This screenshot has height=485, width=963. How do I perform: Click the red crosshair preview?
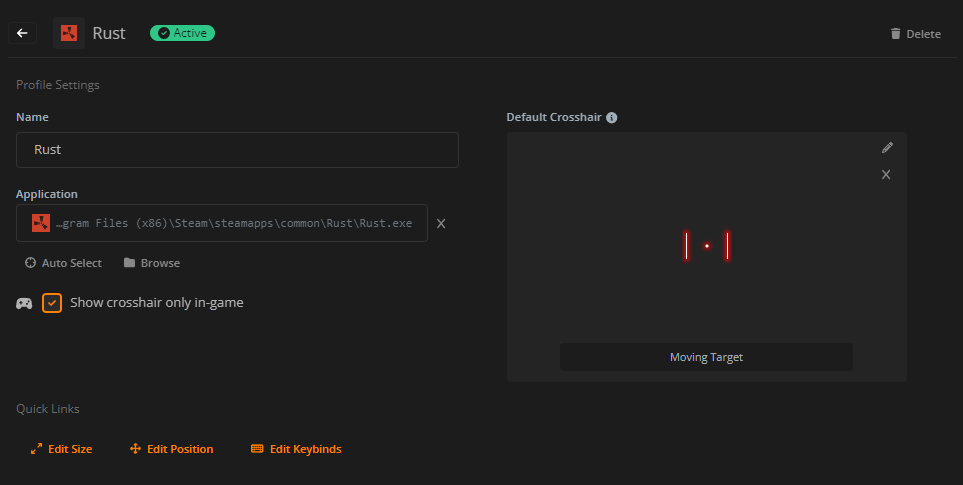click(707, 246)
